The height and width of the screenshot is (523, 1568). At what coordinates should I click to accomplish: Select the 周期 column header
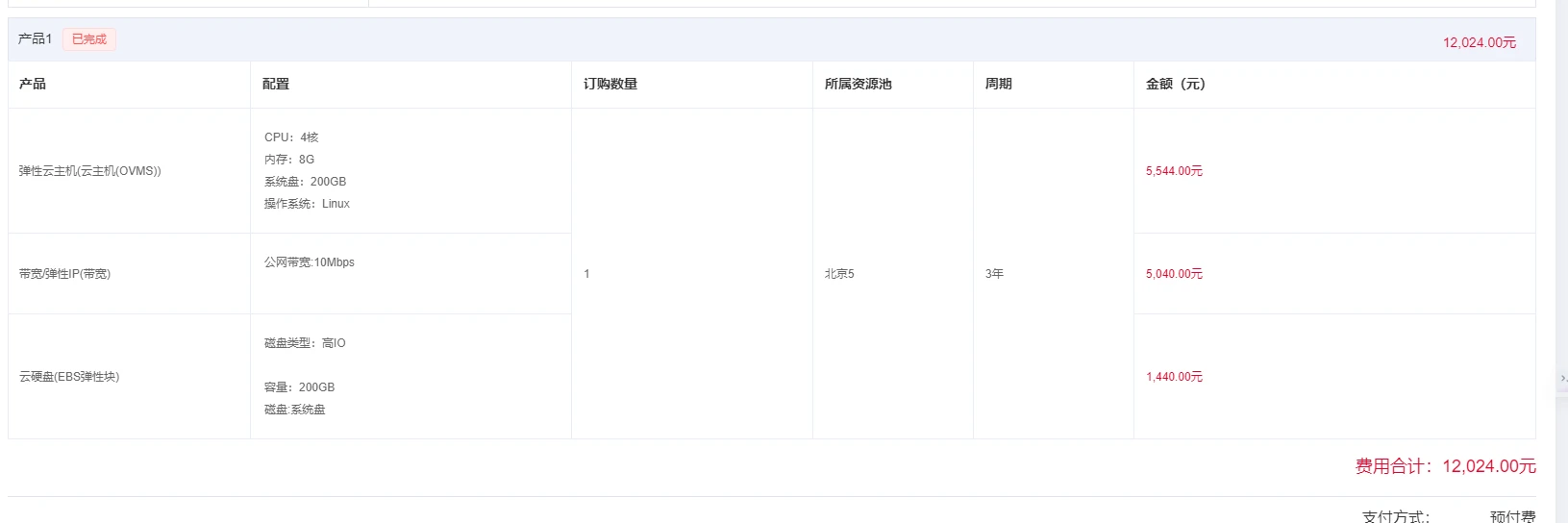998,85
